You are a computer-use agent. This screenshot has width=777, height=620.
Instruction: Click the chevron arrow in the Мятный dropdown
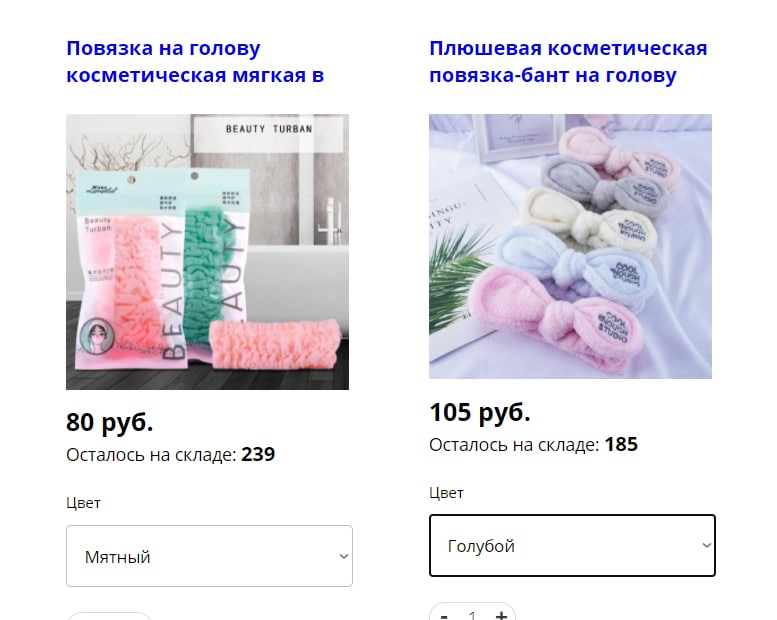pyautogui.click(x=343, y=557)
